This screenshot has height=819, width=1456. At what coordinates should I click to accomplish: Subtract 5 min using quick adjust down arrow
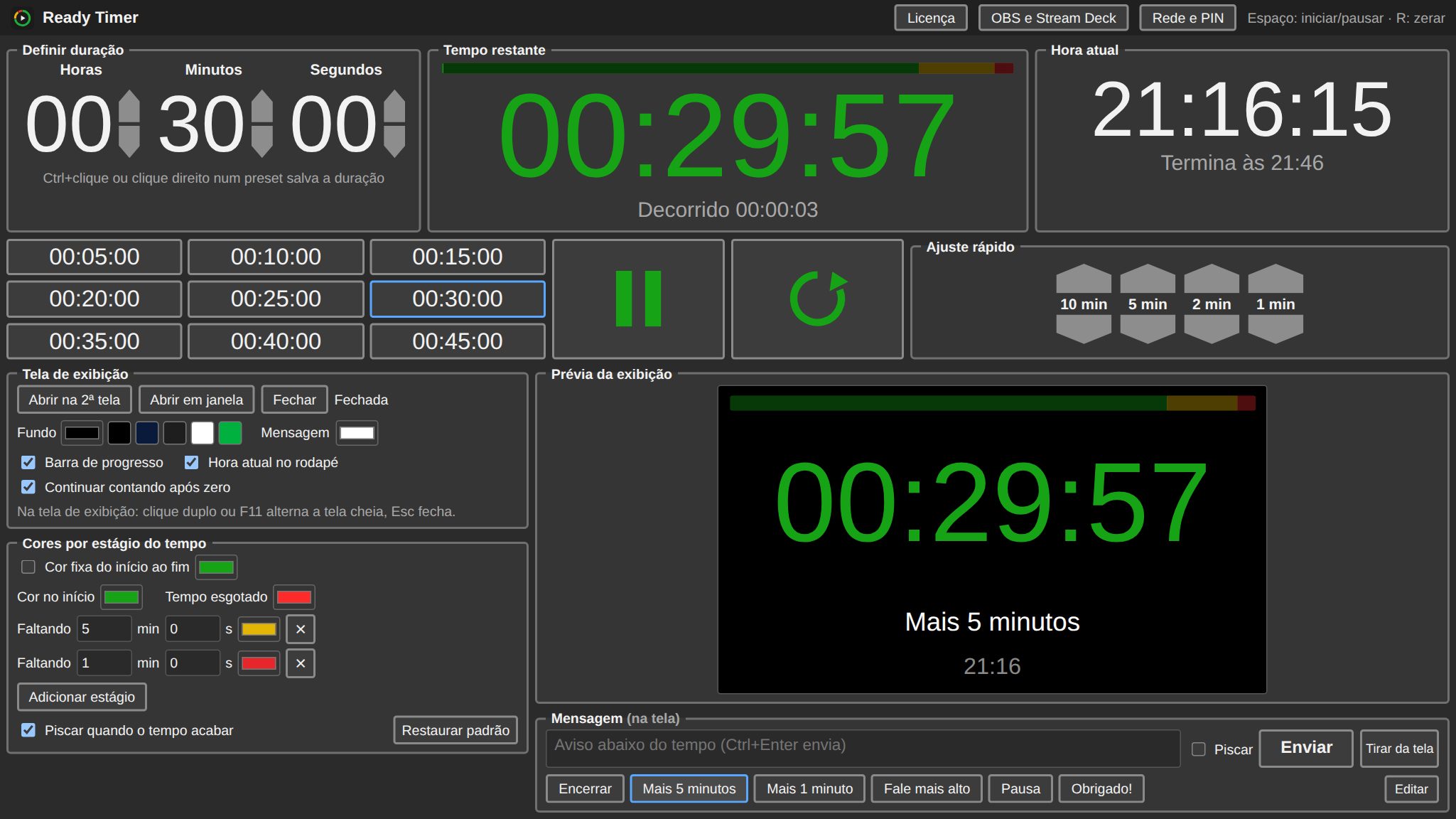1148,329
